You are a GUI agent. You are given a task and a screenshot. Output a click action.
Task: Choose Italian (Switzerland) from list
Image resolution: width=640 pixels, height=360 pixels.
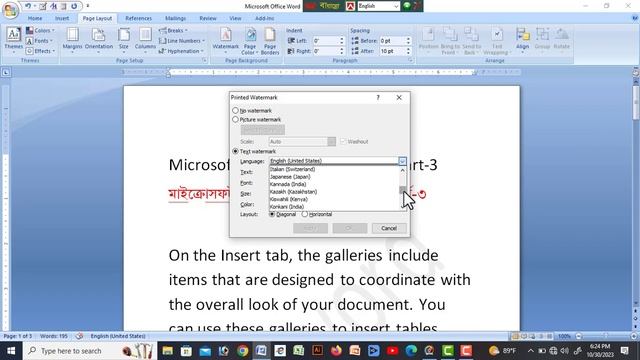coord(334,169)
